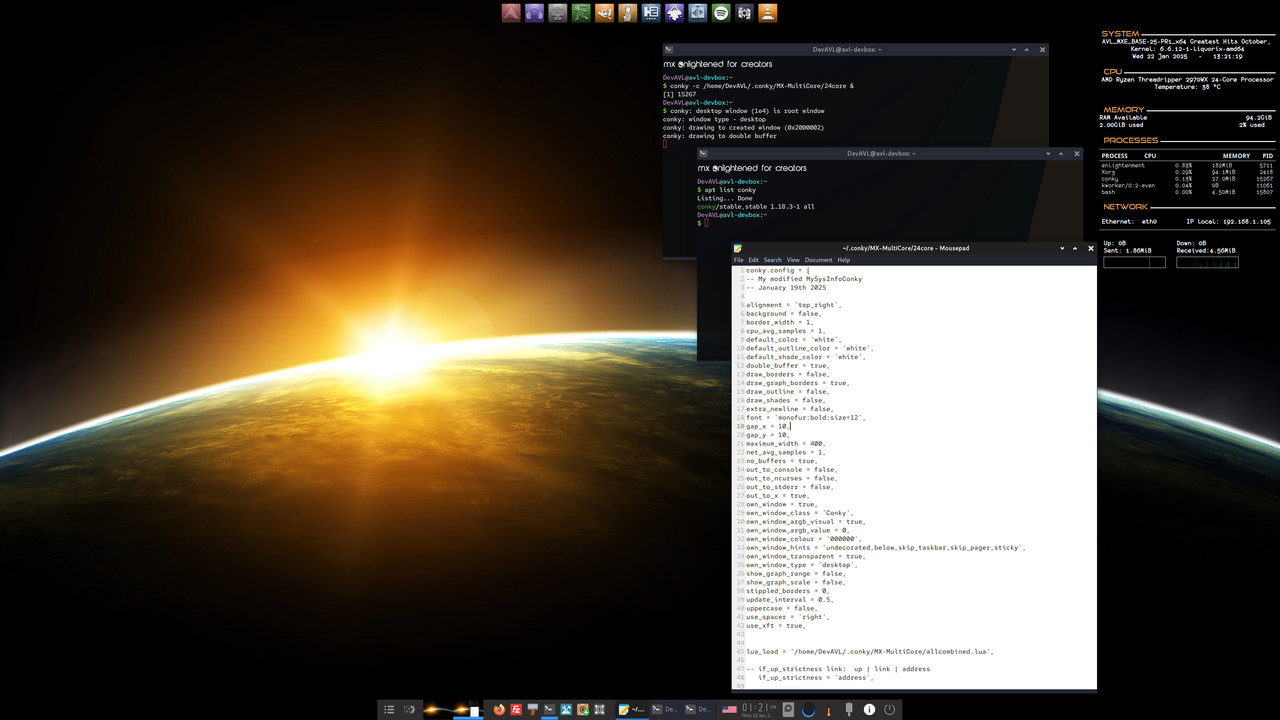Open the Search menu in Mousepad
The image size is (1280, 720).
[772, 260]
